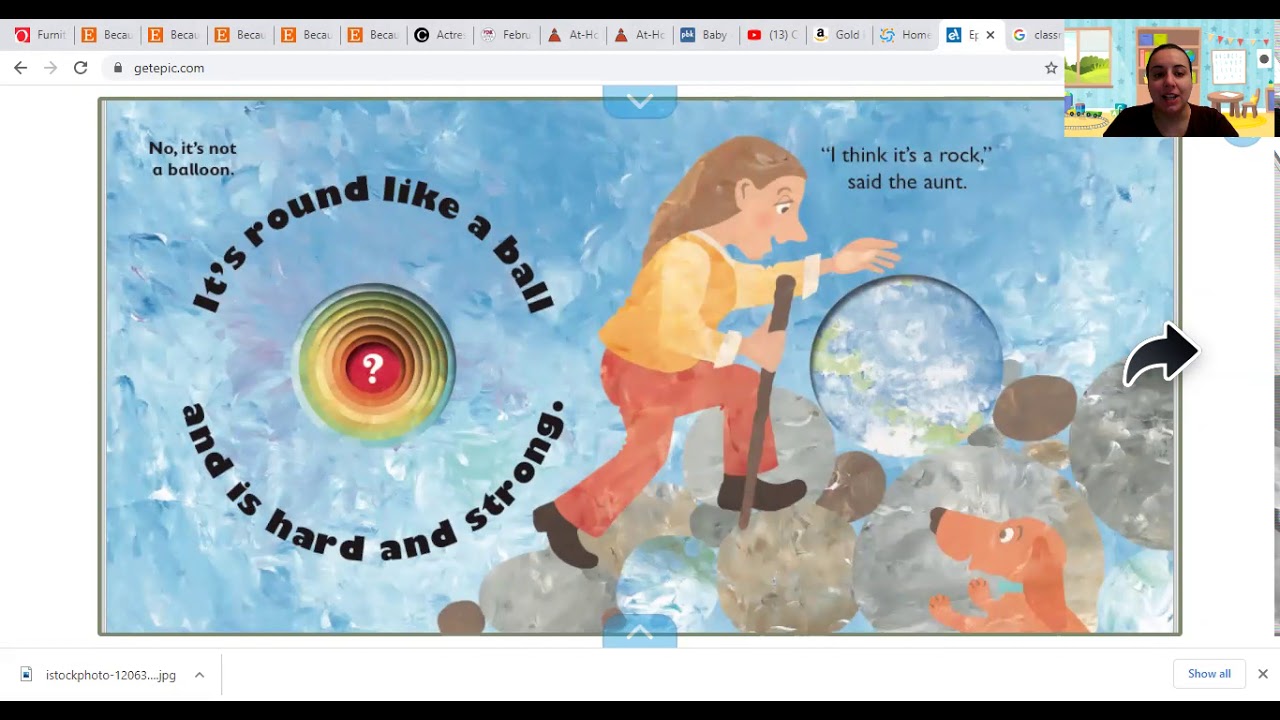The height and width of the screenshot is (720, 1280).
Task: Dismiss the downloads bar
Action: (1263, 674)
